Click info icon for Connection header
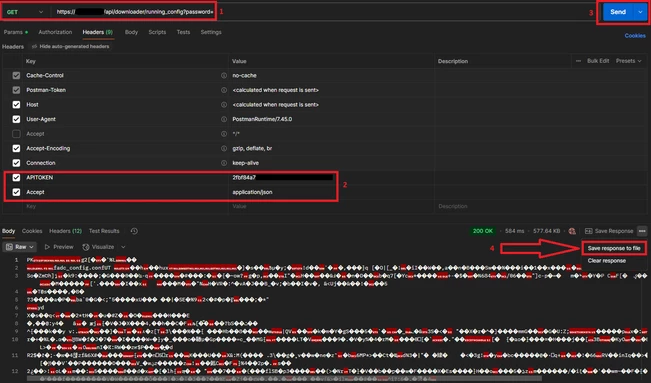 [x=224, y=163]
